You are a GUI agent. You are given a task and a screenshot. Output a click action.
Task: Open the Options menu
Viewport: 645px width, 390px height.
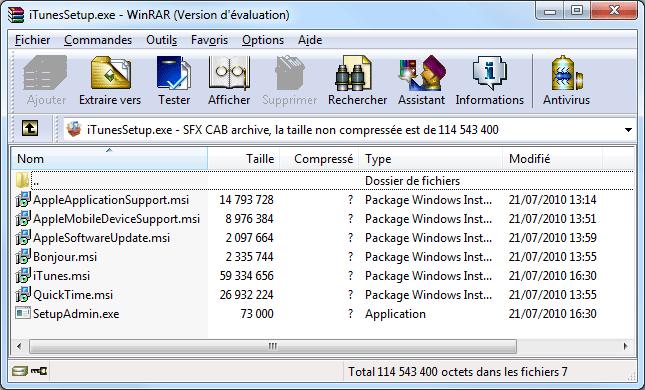coord(263,40)
